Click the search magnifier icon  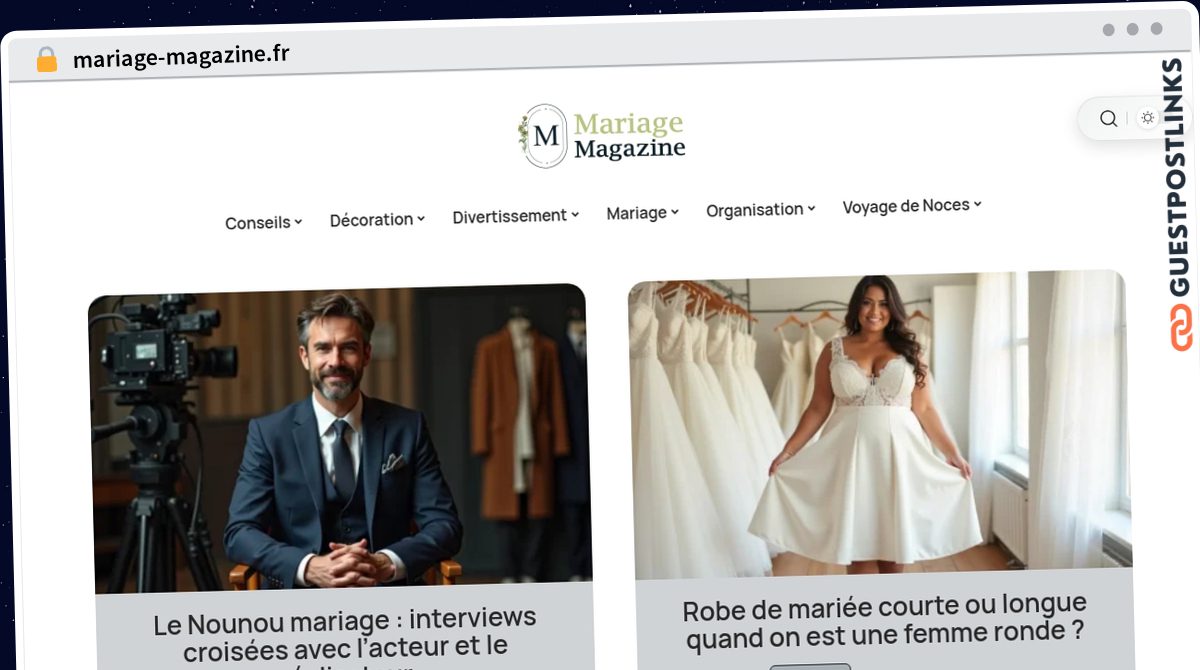tap(1108, 118)
